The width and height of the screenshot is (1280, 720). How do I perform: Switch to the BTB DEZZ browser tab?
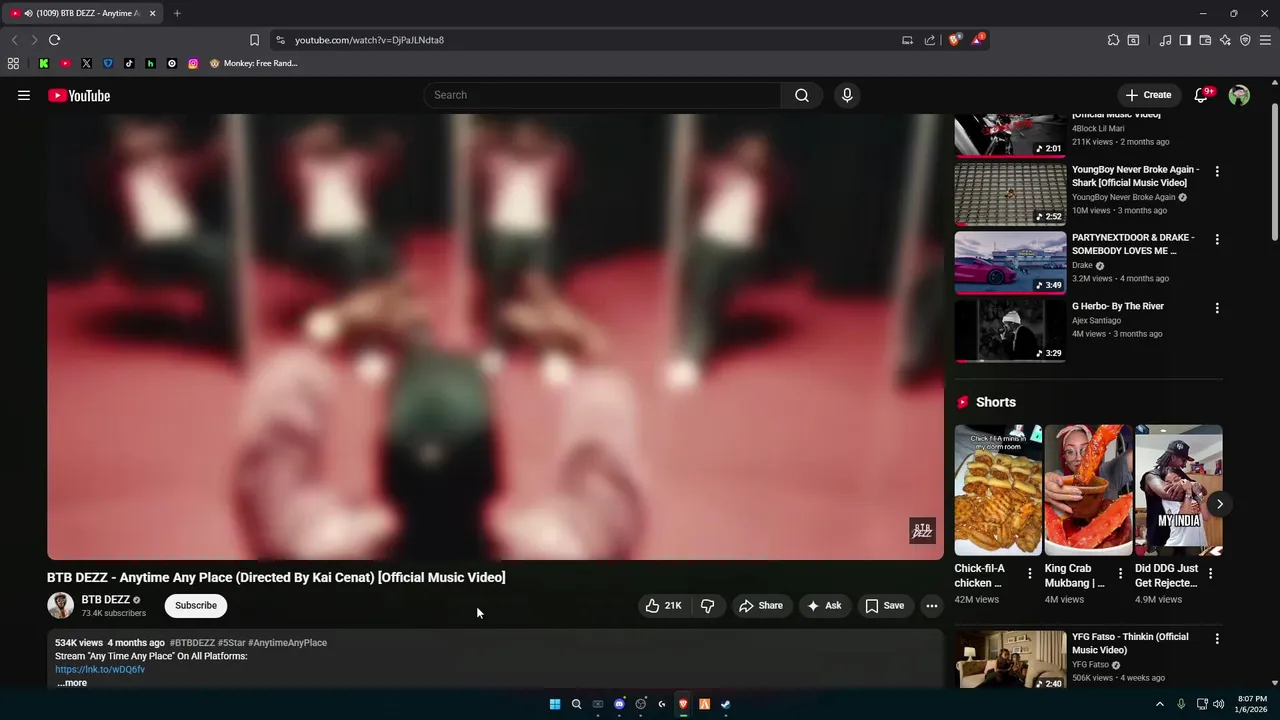84,13
